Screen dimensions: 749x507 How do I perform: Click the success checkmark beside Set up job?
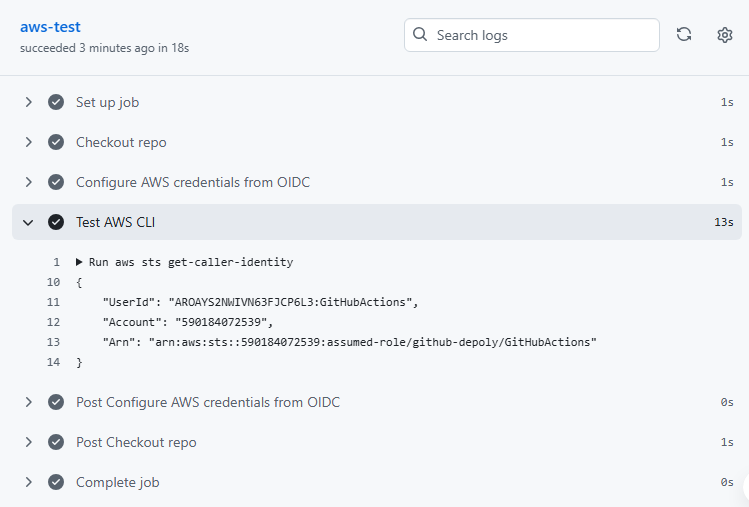point(56,102)
